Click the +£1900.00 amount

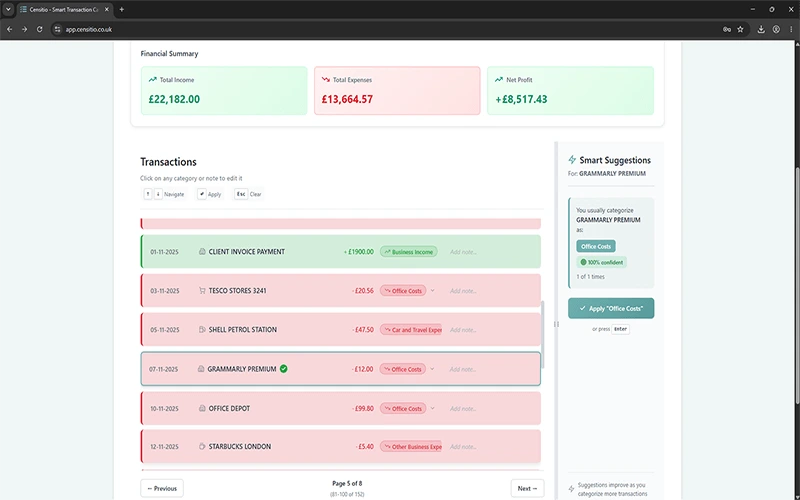(359, 252)
